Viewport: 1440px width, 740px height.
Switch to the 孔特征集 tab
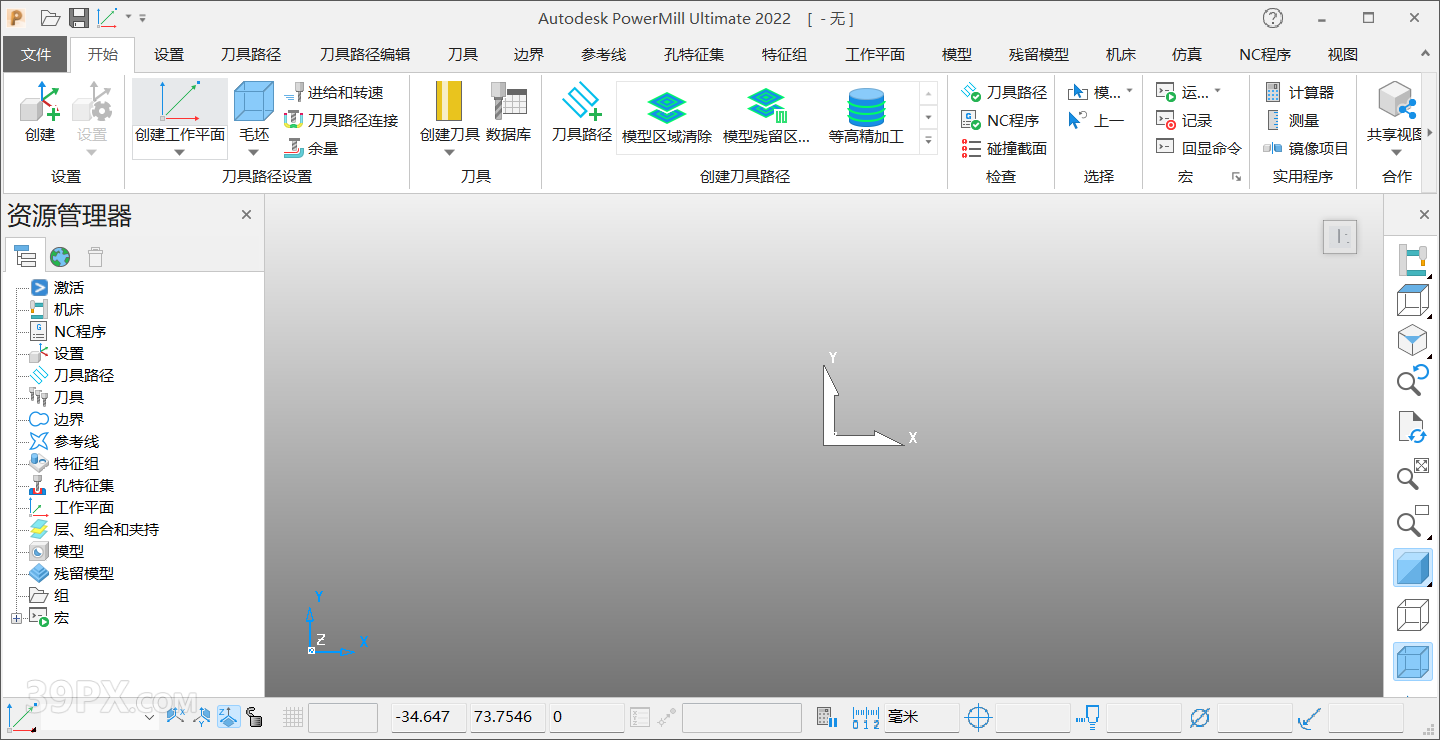pyautogui.click(x=694, y=55)
